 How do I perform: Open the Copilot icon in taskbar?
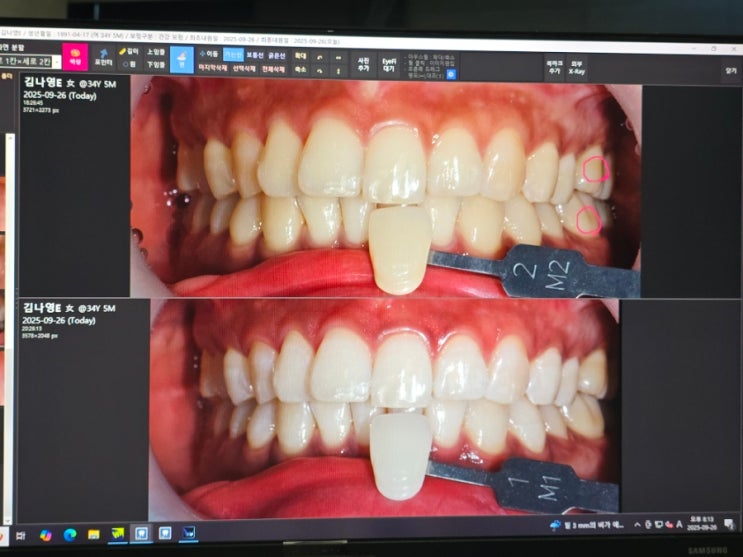click(x=46, y=536)
